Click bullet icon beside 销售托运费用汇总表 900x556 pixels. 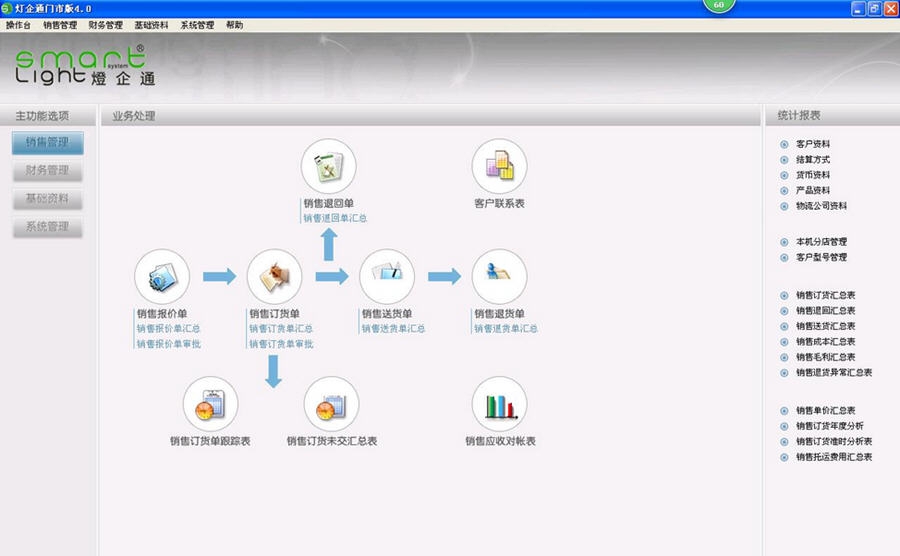tap(784, 457)
